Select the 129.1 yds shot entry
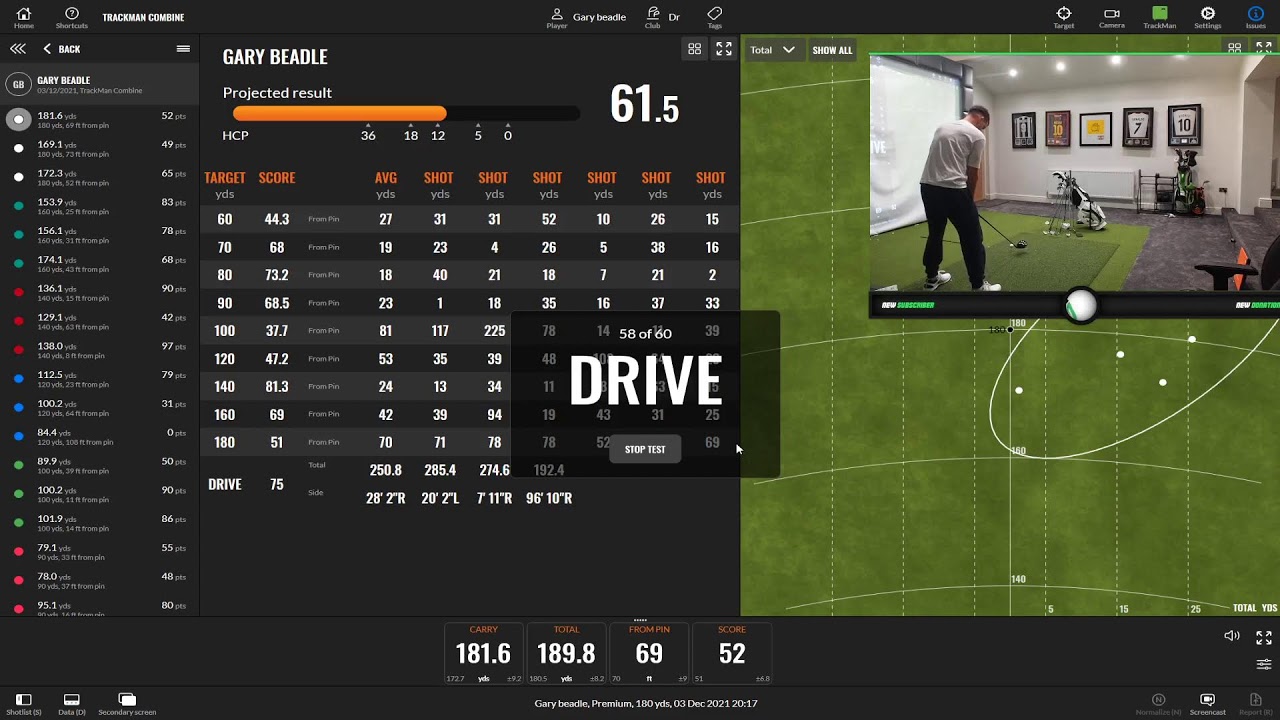The image size is (1280, 720). click(x=100, y=322)
